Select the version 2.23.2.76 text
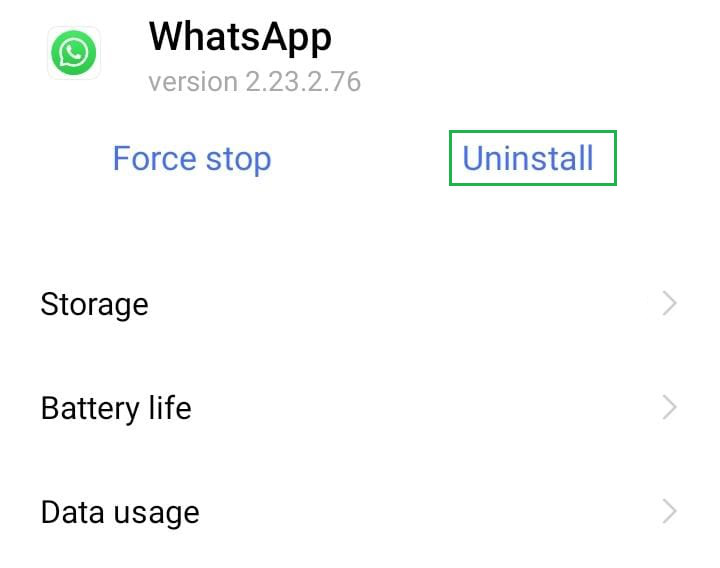720x568 pixels. (255, 82)
